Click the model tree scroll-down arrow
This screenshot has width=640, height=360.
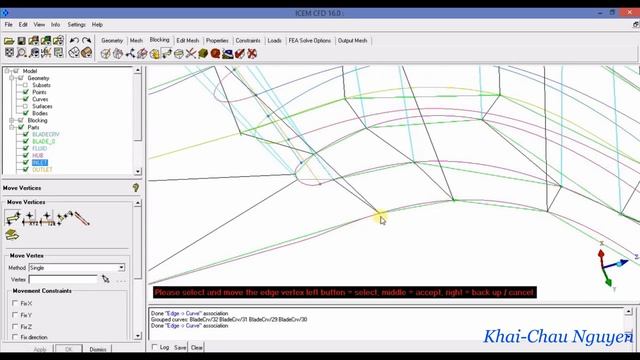138,171
